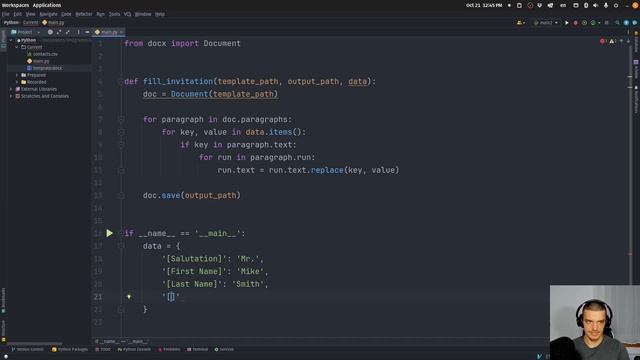Open Python Console tool window

tap(134, 349)
